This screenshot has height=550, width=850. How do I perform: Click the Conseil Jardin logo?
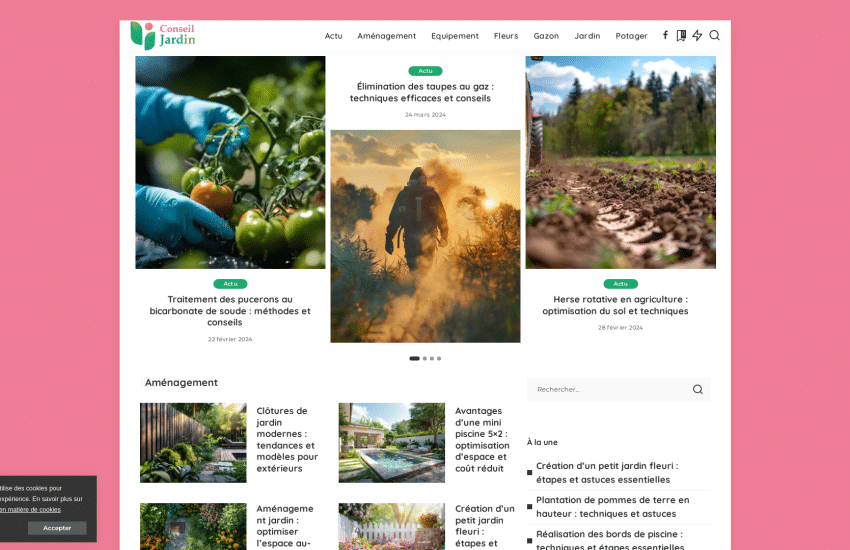(163, 35)
